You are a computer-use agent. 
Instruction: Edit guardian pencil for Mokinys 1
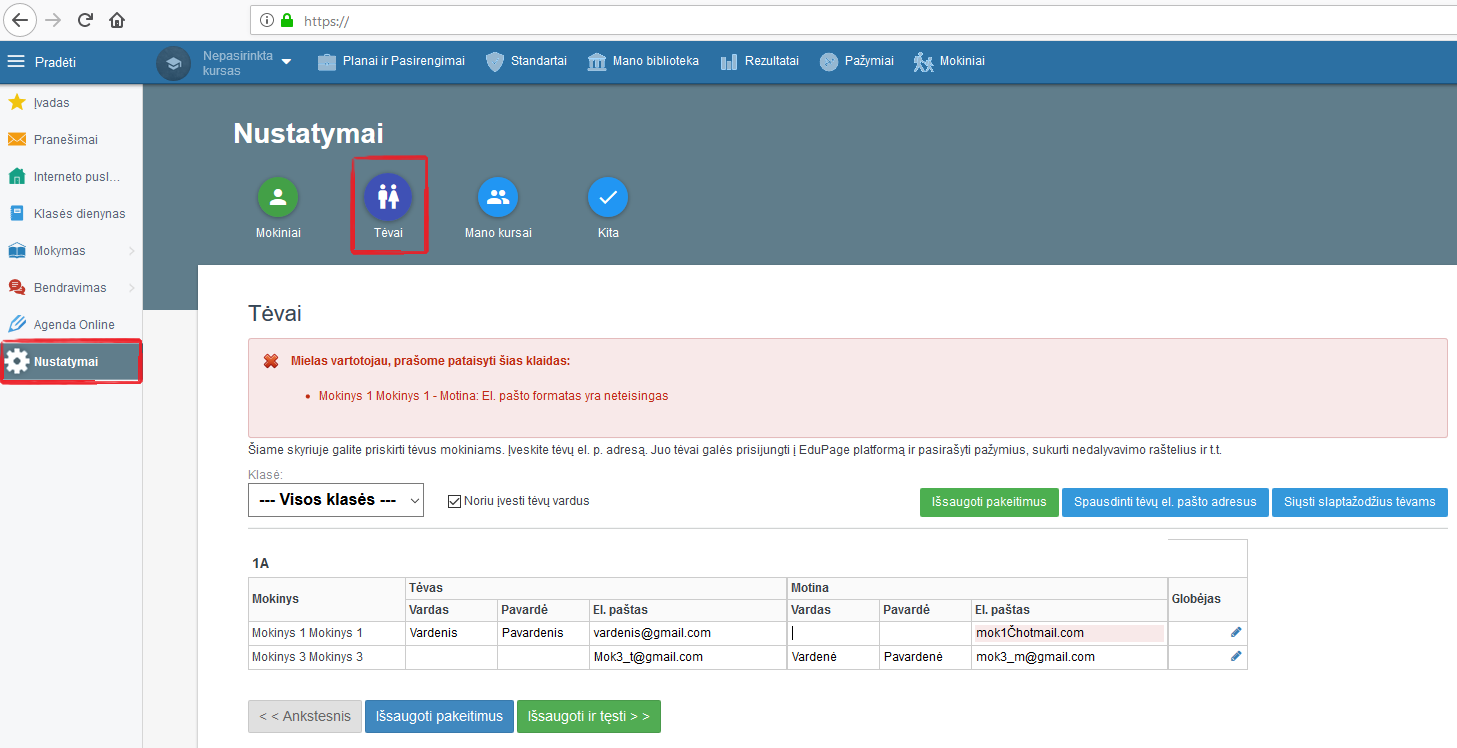point(1236,632)
